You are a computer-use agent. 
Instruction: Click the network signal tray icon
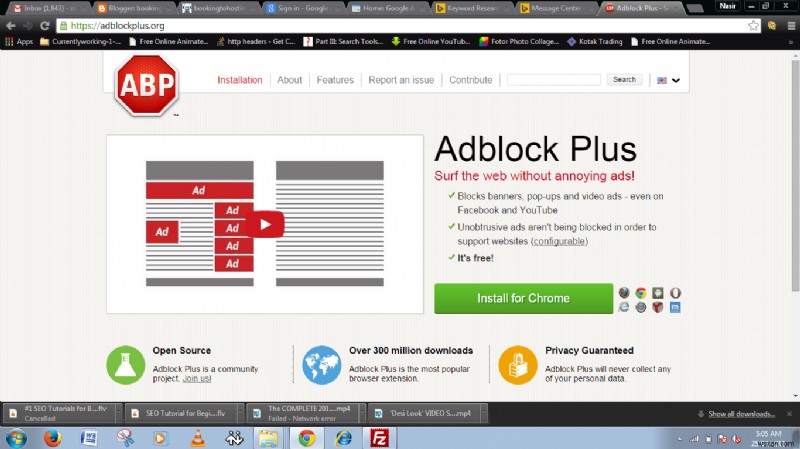(694, 439)
